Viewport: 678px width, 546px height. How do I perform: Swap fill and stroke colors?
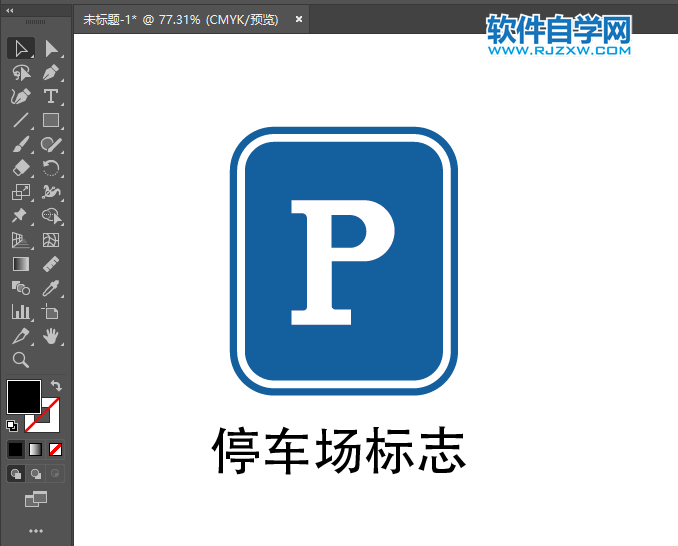point(56,385)
